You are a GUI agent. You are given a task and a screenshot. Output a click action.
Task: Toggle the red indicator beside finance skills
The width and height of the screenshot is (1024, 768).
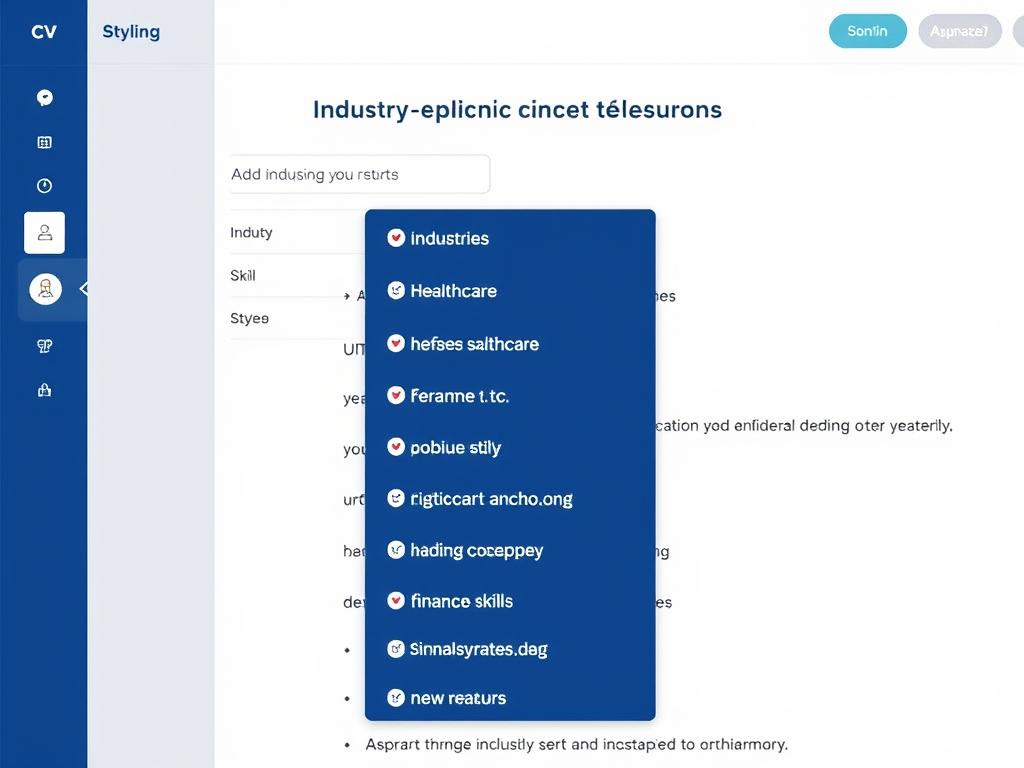point(395,601)
